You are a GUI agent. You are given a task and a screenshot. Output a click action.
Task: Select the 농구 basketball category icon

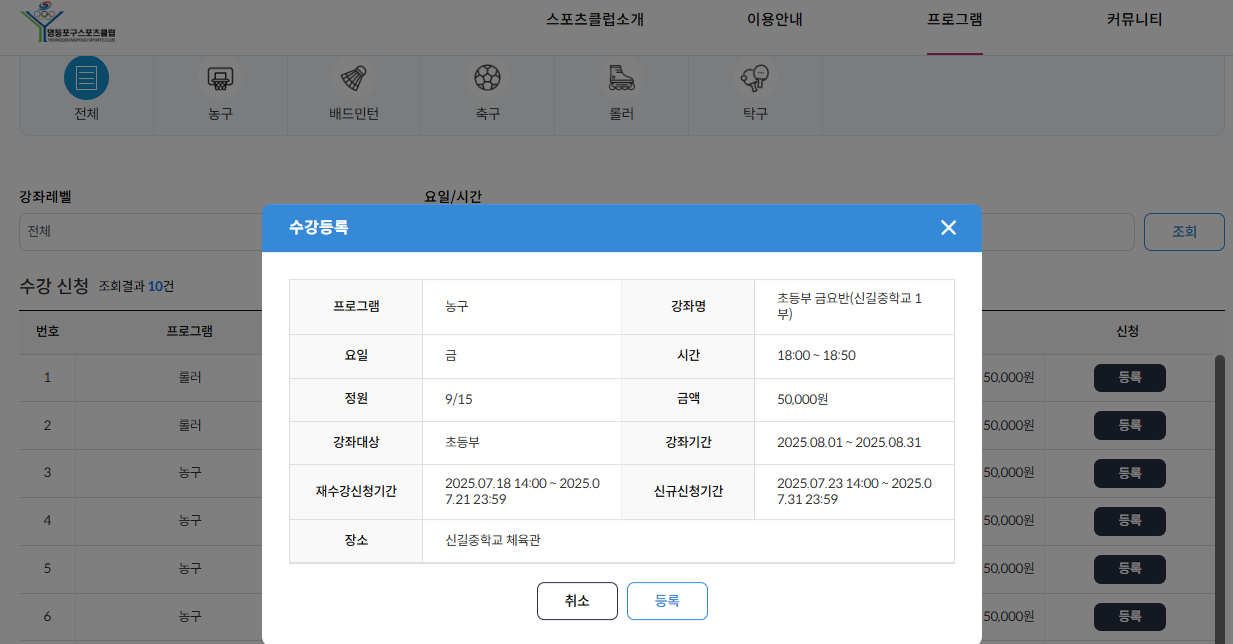(220, 78)
